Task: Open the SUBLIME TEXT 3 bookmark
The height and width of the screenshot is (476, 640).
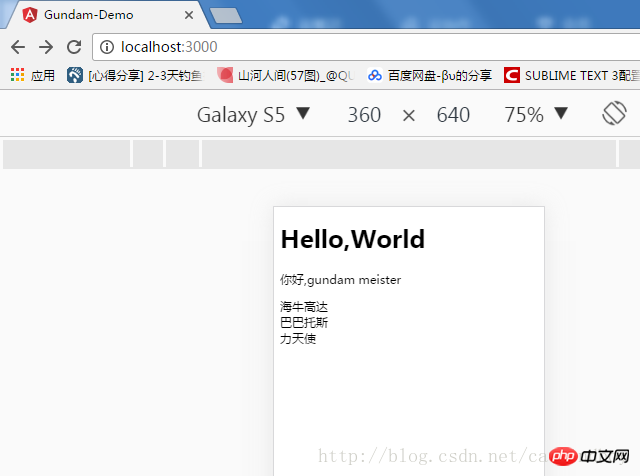Action: 570,75
